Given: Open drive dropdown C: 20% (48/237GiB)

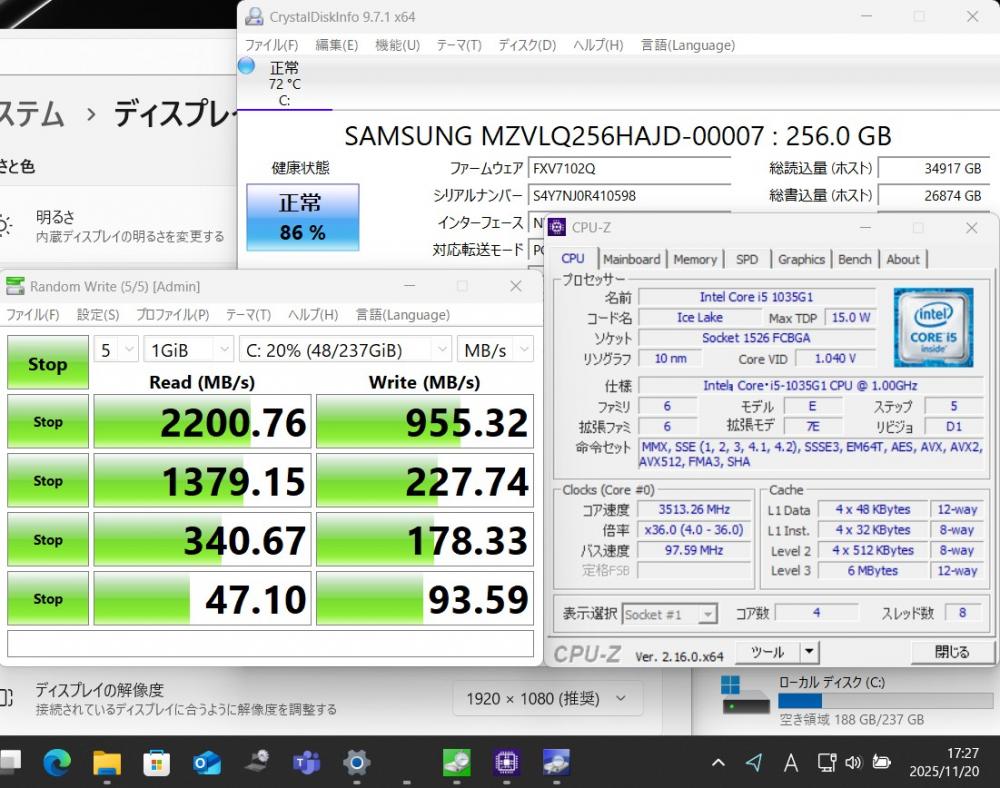Looking at the screenshot, I should click(x=345, y=350).
